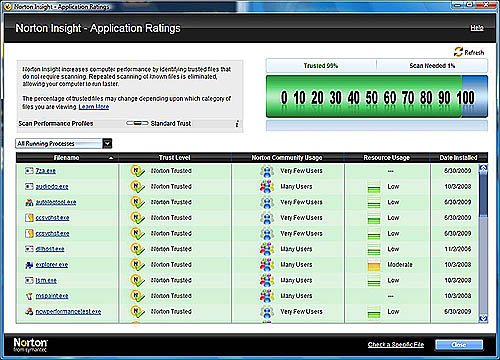Open the dllhost.exe file link

(50, 249)
